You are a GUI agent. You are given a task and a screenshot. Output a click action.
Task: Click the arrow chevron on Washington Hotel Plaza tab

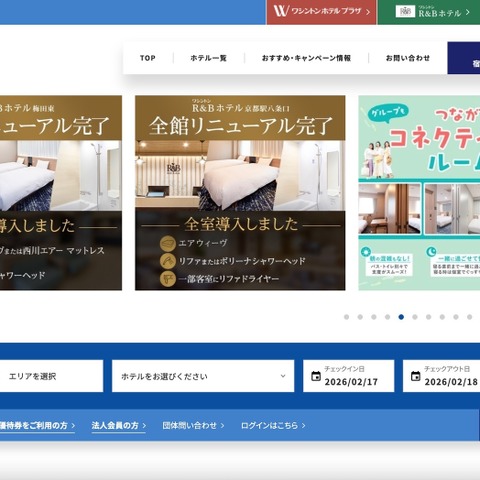[368, 12]
